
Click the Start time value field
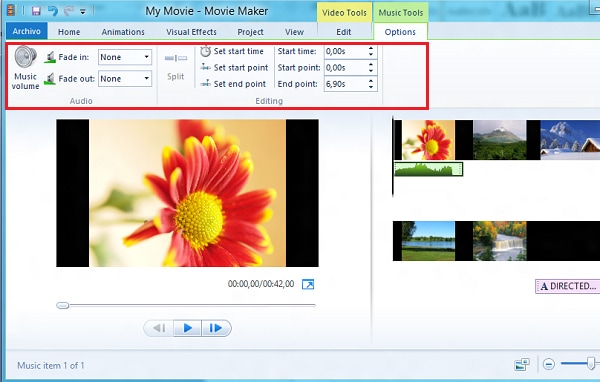pyautogui.click(x=346, y=51)
